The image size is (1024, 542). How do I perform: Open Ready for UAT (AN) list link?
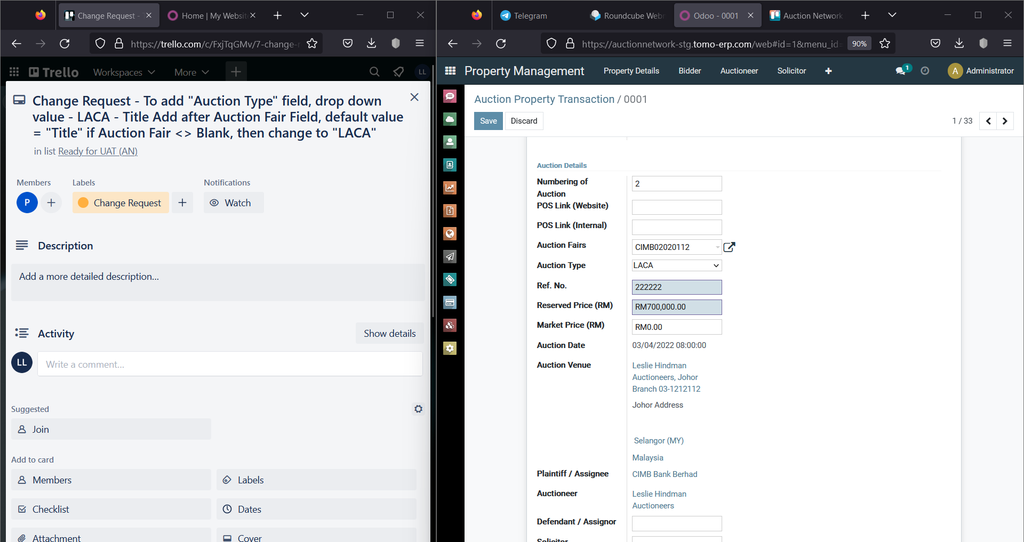97,151
